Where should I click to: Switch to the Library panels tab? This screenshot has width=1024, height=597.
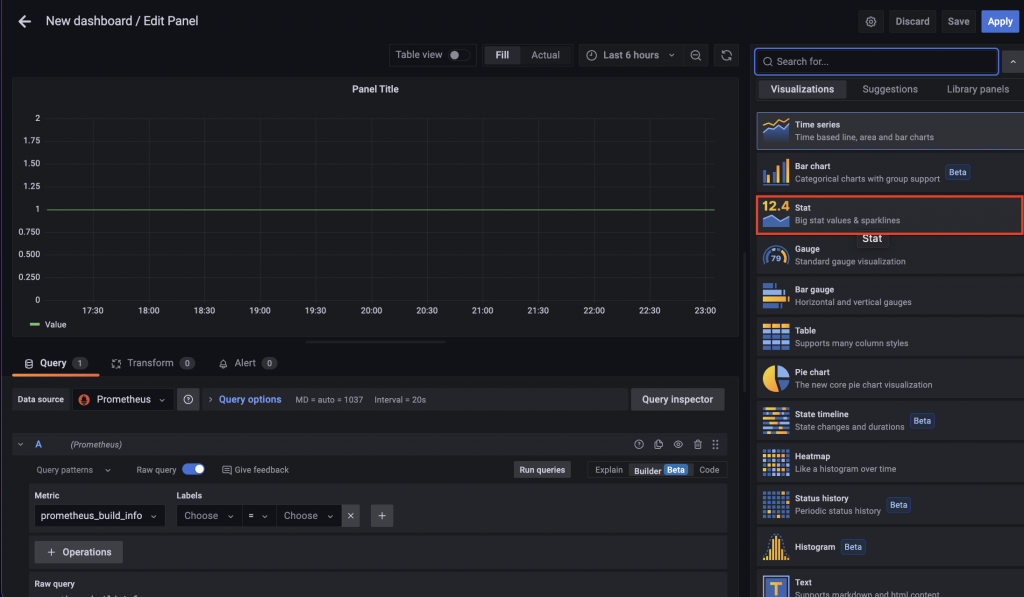point(978,89)
